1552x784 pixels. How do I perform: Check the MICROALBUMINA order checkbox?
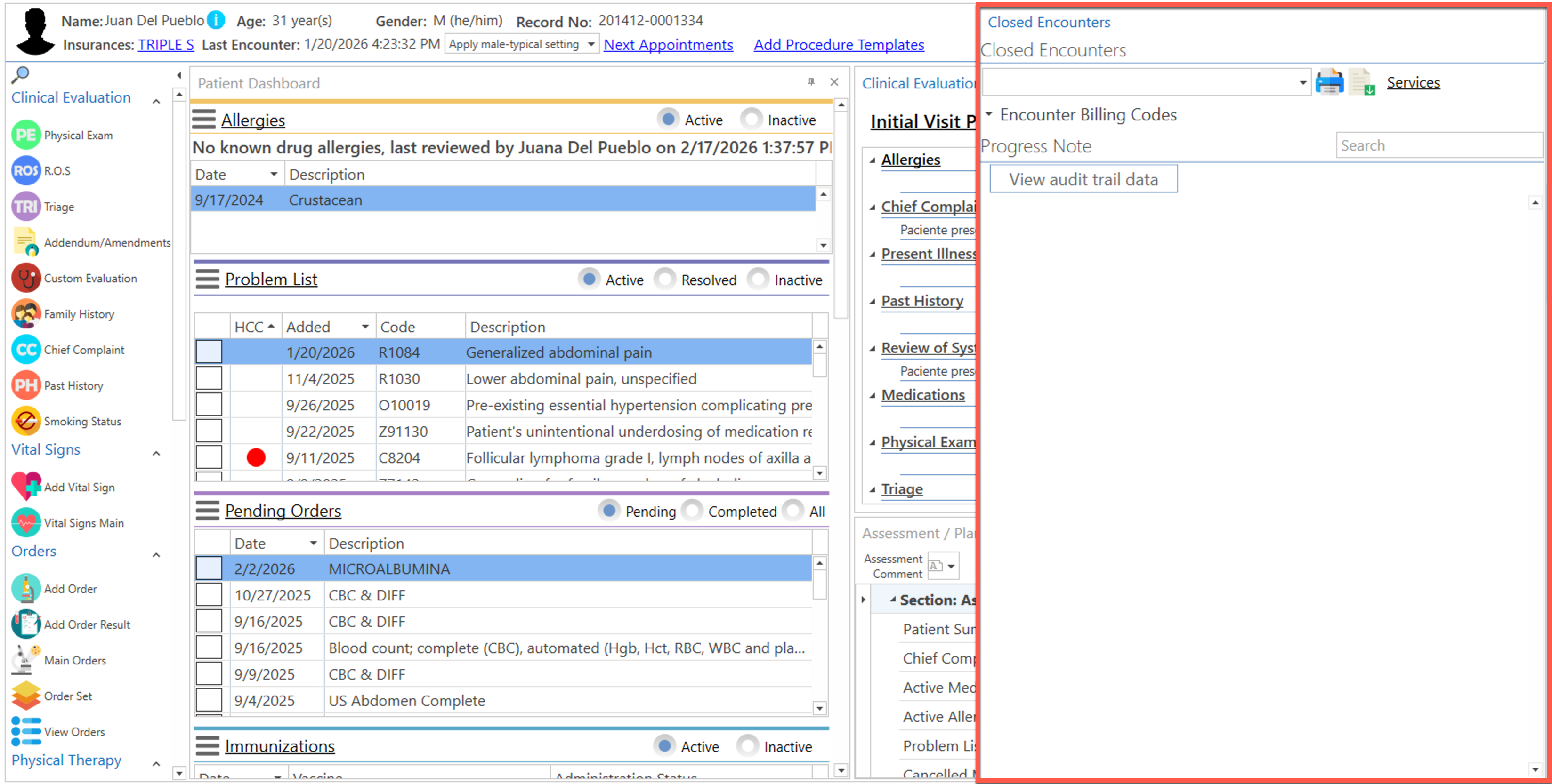(x=209, y=568)
